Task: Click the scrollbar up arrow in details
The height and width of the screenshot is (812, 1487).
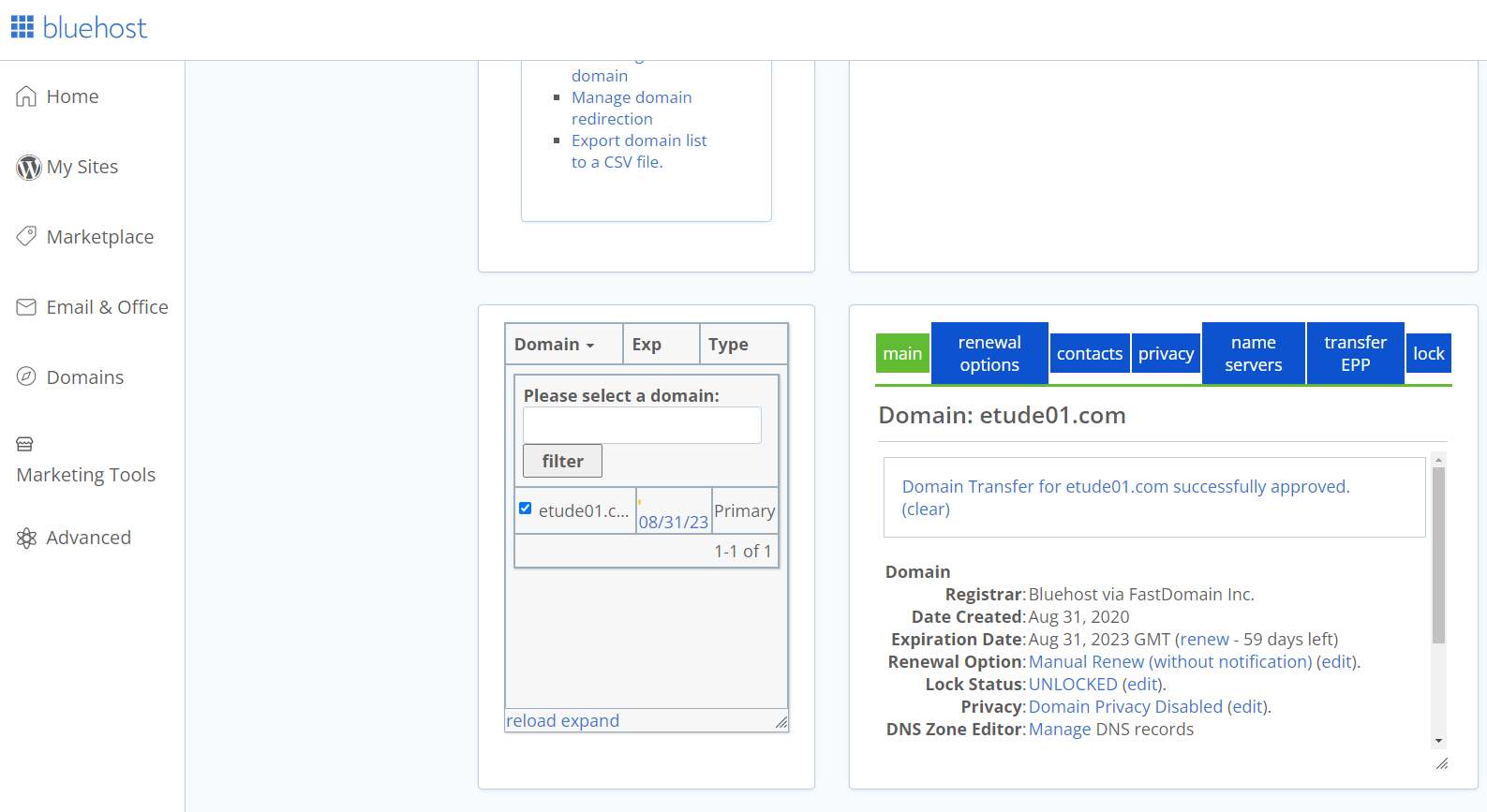Action: 1438,460
